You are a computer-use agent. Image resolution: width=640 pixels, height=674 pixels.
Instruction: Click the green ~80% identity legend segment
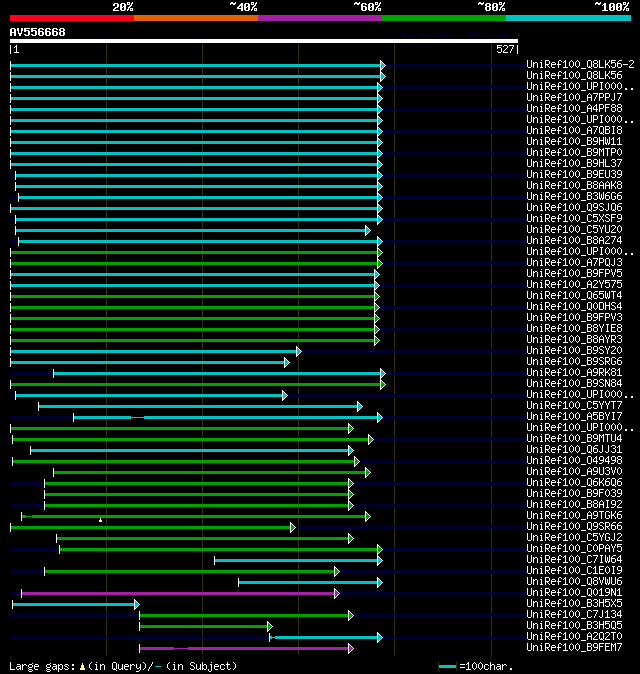click(444, 18)
